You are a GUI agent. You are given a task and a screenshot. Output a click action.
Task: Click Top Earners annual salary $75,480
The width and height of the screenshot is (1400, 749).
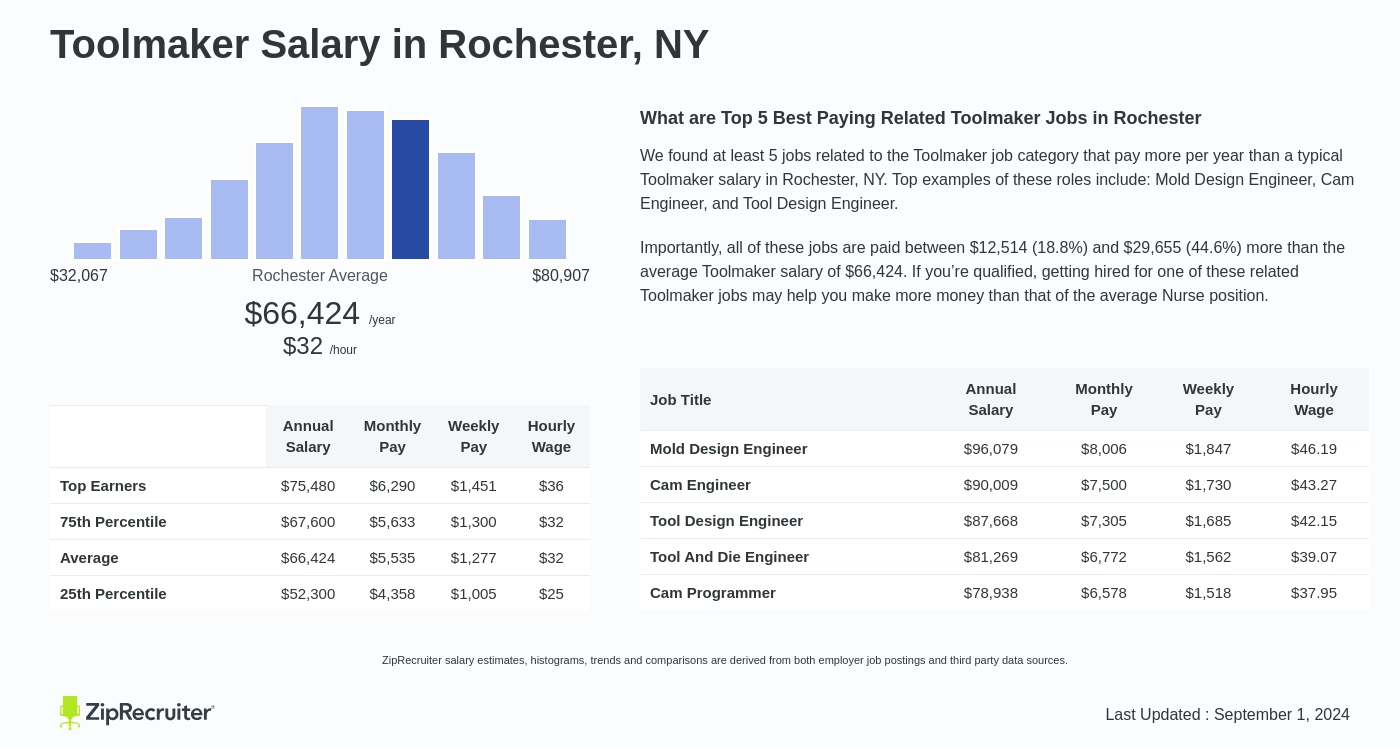coord(308,486)
